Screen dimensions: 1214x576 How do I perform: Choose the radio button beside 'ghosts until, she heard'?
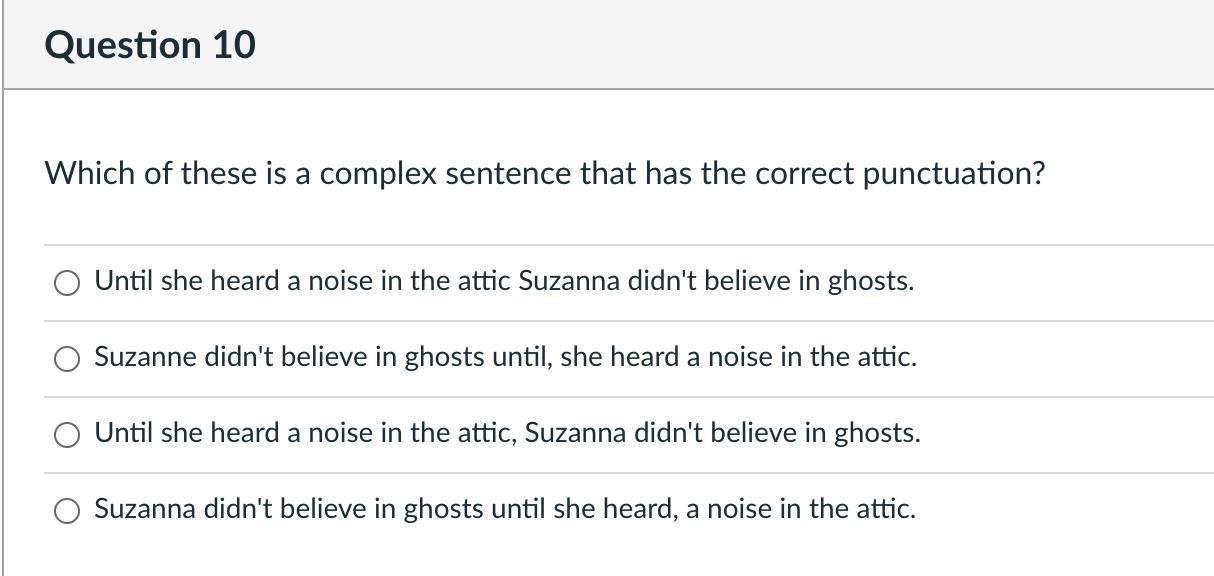(x=67, y=359)
